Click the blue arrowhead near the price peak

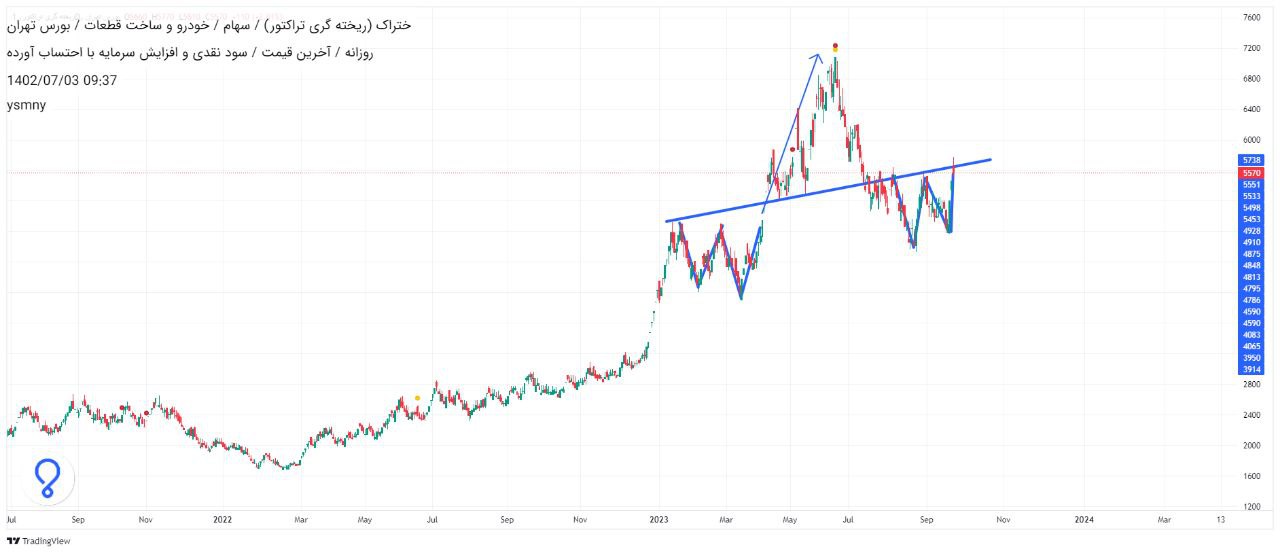point(817,58)
